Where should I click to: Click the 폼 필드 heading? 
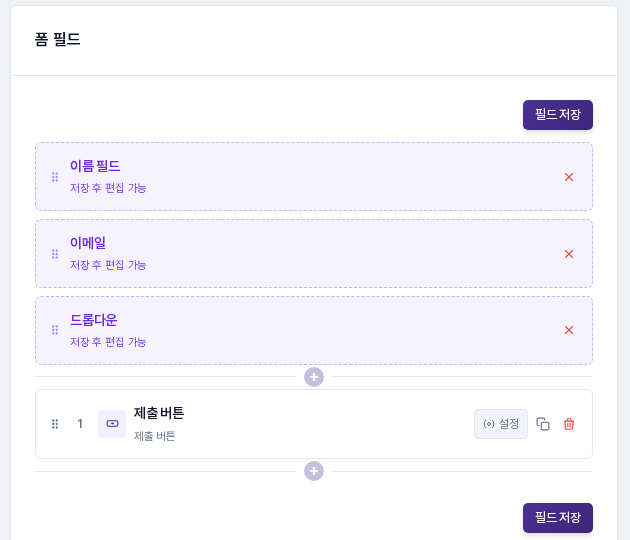[x=57, y=39]
